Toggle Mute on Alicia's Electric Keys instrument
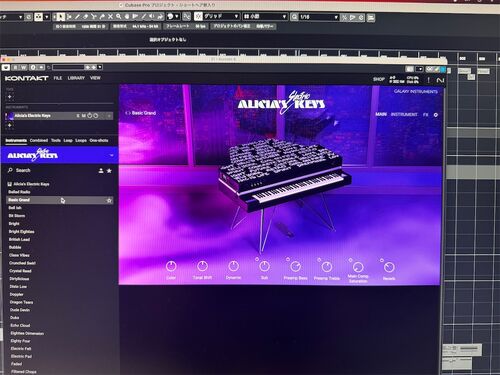 coord(84,116)
